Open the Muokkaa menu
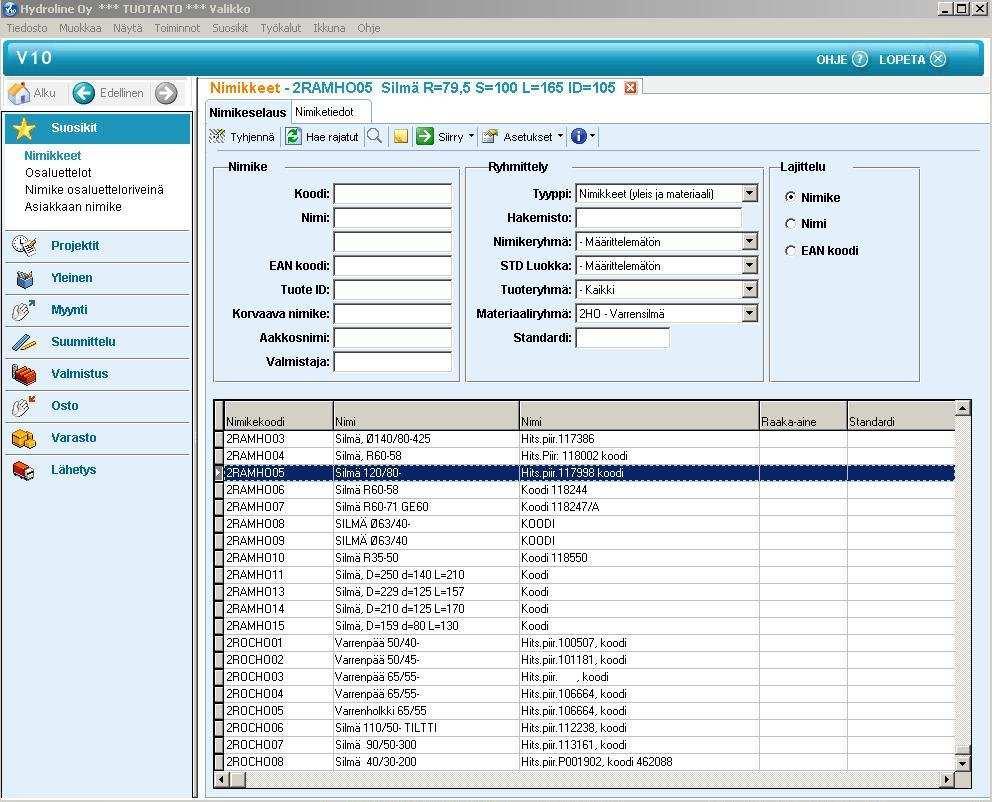992x802 pixels. 80,28
